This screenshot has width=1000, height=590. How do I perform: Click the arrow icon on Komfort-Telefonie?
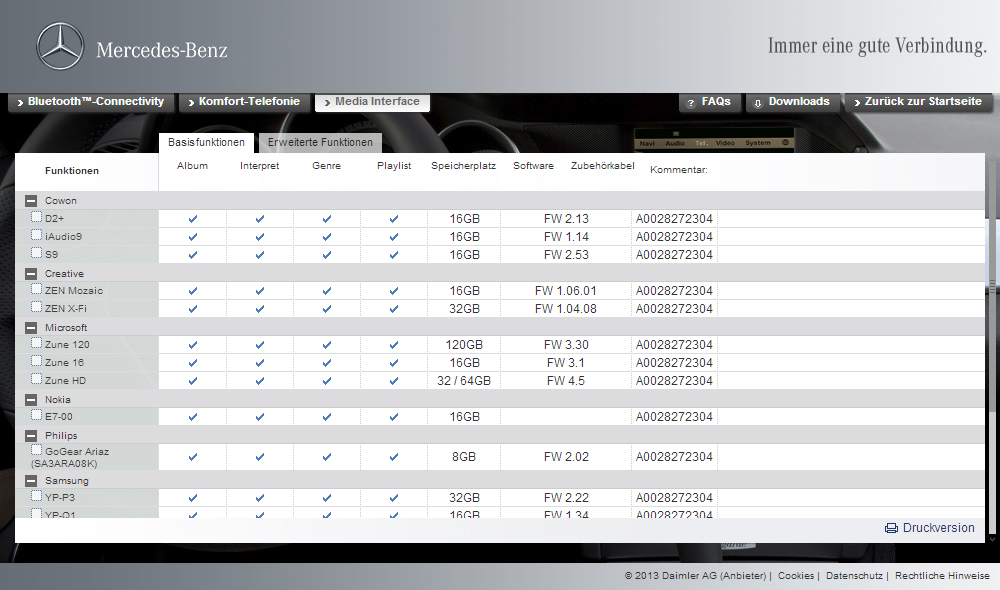pos(190,102)
